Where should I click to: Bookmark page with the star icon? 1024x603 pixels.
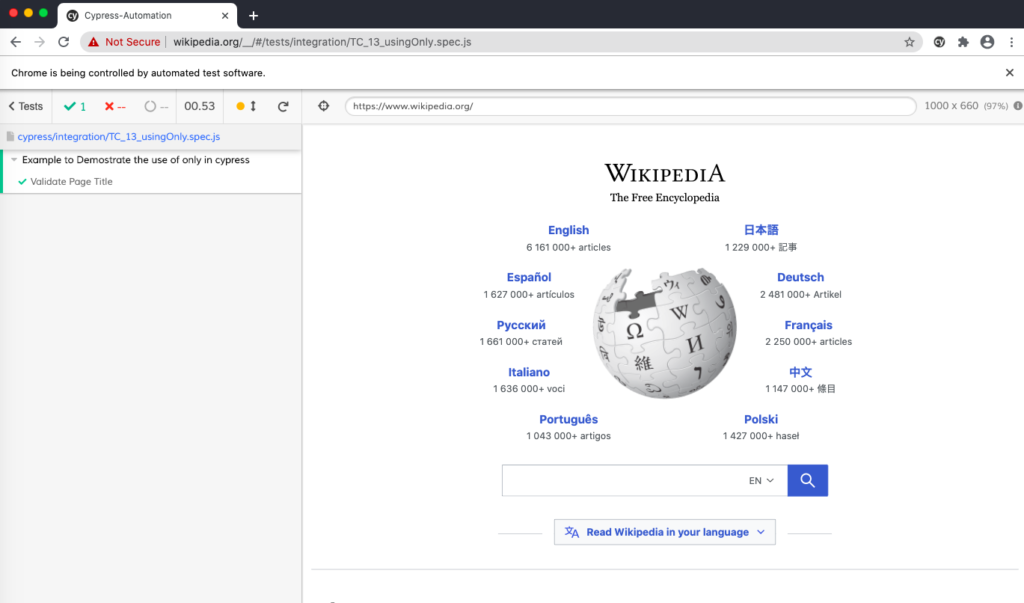(909, 42)
